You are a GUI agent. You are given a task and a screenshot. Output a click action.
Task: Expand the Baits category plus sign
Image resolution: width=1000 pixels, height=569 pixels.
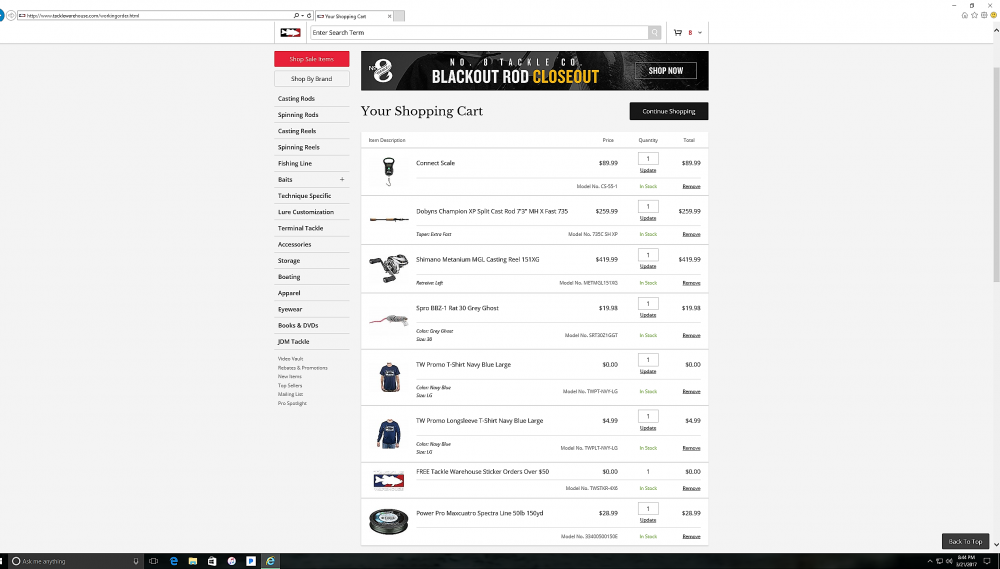pos(342,179)
